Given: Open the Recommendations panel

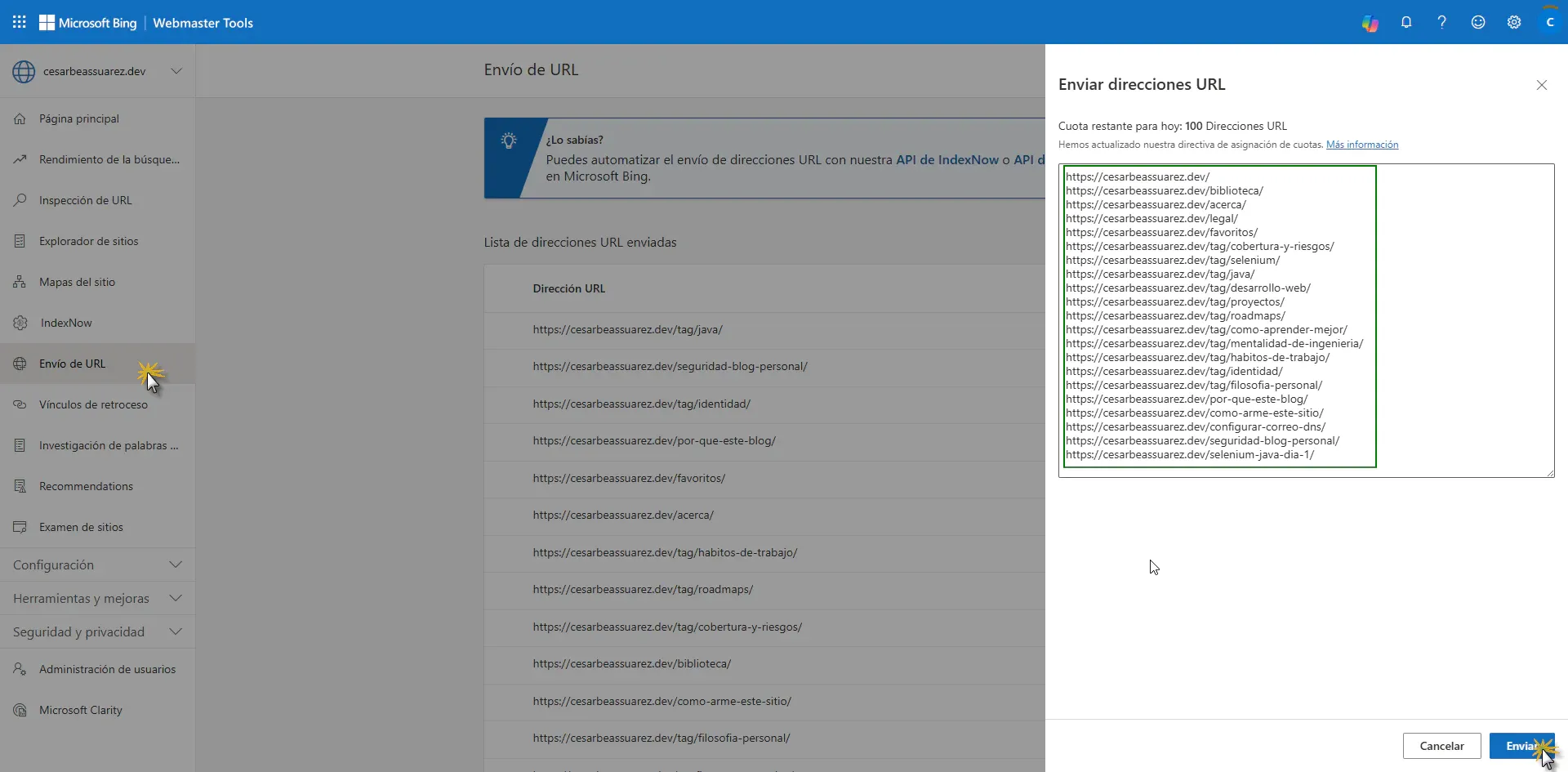Looking at the screenshot, I should click(85, 485).
